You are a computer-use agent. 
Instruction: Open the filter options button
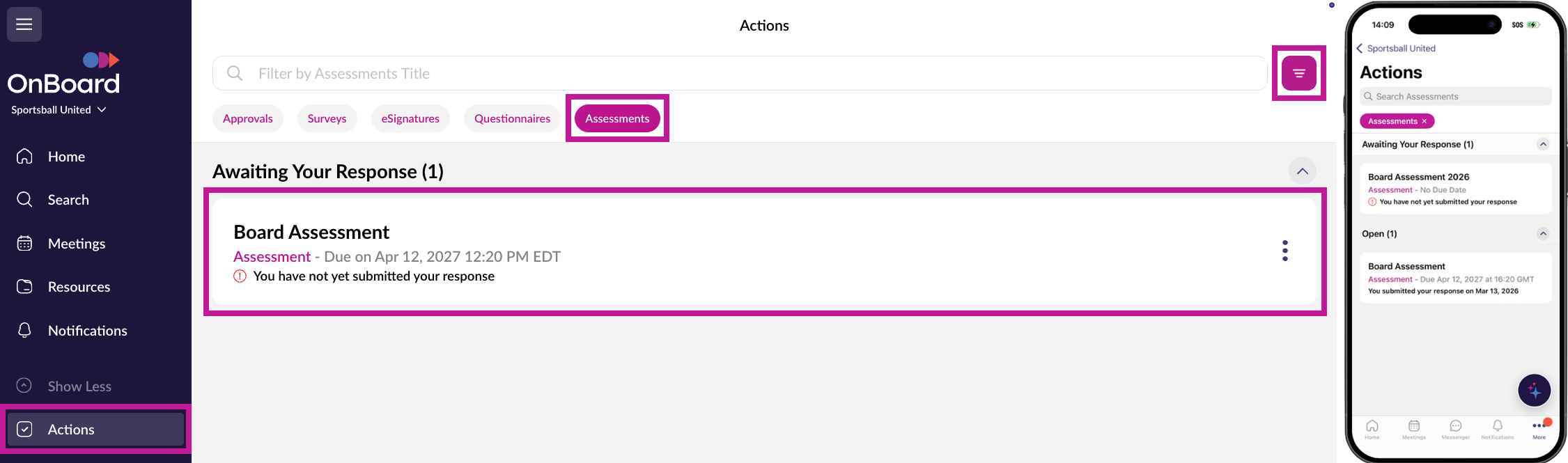pyautogui.click(x=1298, y=73)
